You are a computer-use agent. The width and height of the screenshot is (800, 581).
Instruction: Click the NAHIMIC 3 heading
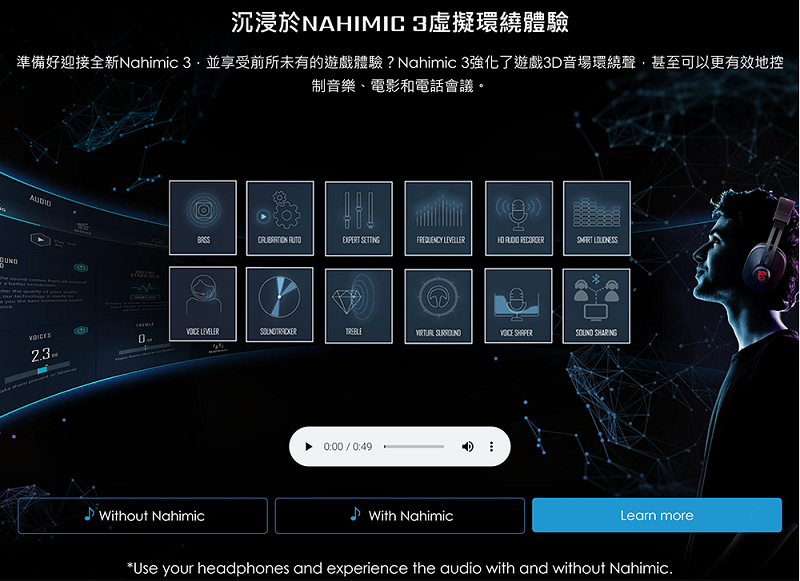[x=400, y=22]
